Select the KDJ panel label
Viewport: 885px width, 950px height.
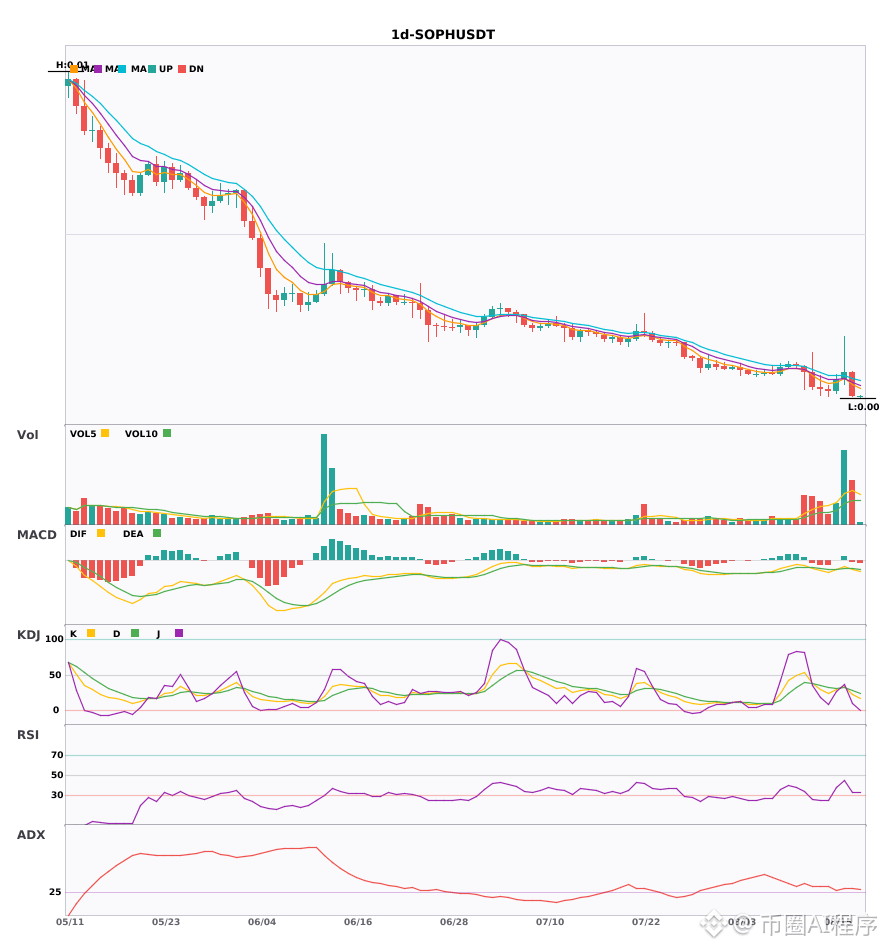(x=28, y=635)
